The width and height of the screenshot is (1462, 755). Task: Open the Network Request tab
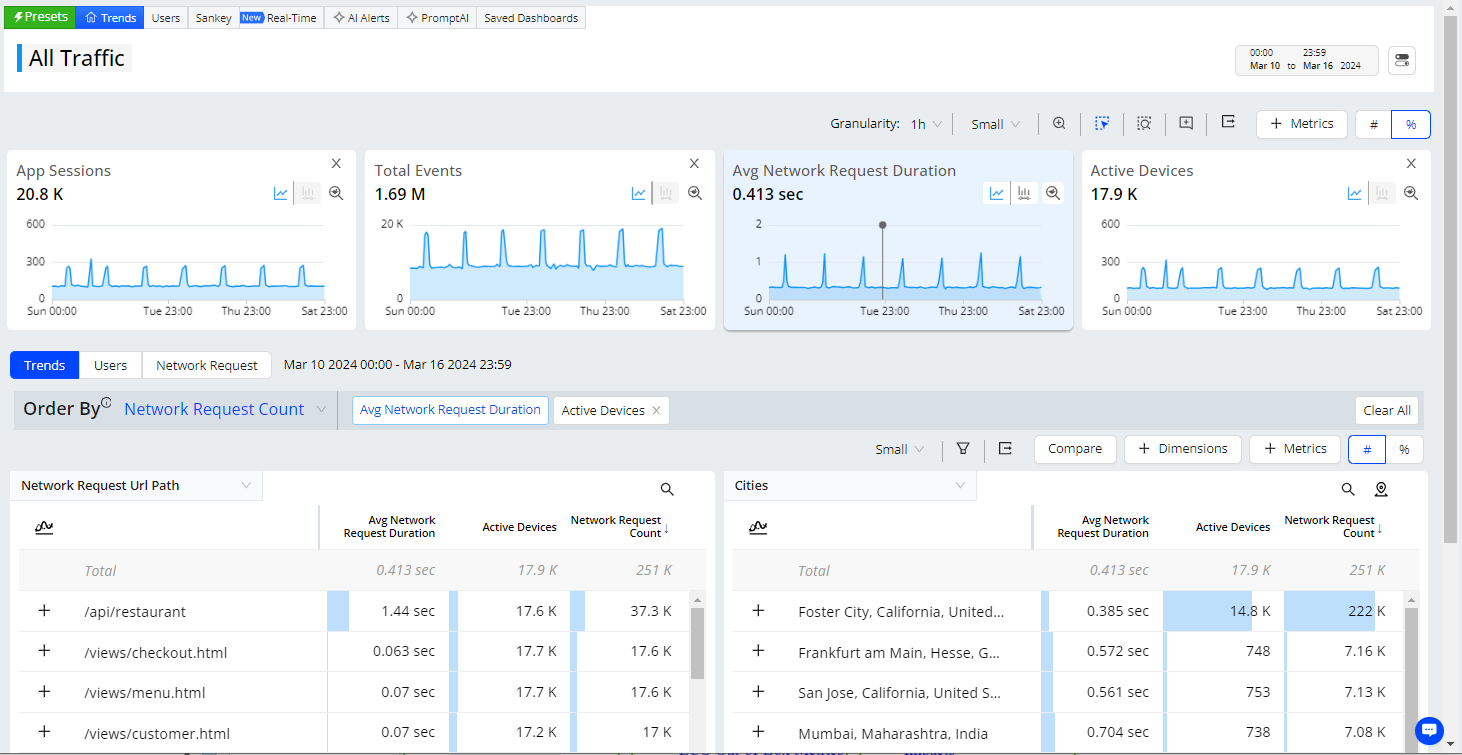pyautogui.click(x=207, y=365)
